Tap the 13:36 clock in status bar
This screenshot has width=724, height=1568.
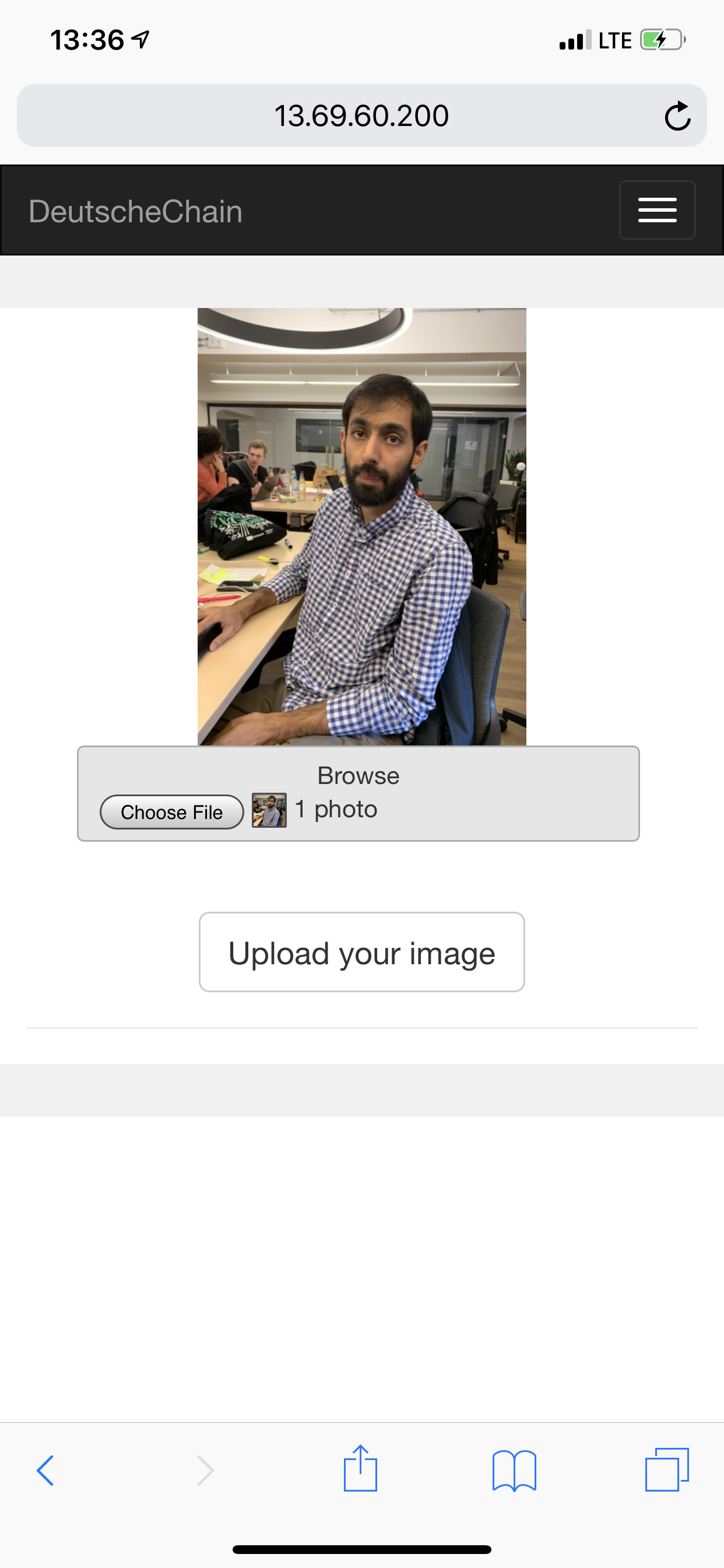tap(87, 40)
